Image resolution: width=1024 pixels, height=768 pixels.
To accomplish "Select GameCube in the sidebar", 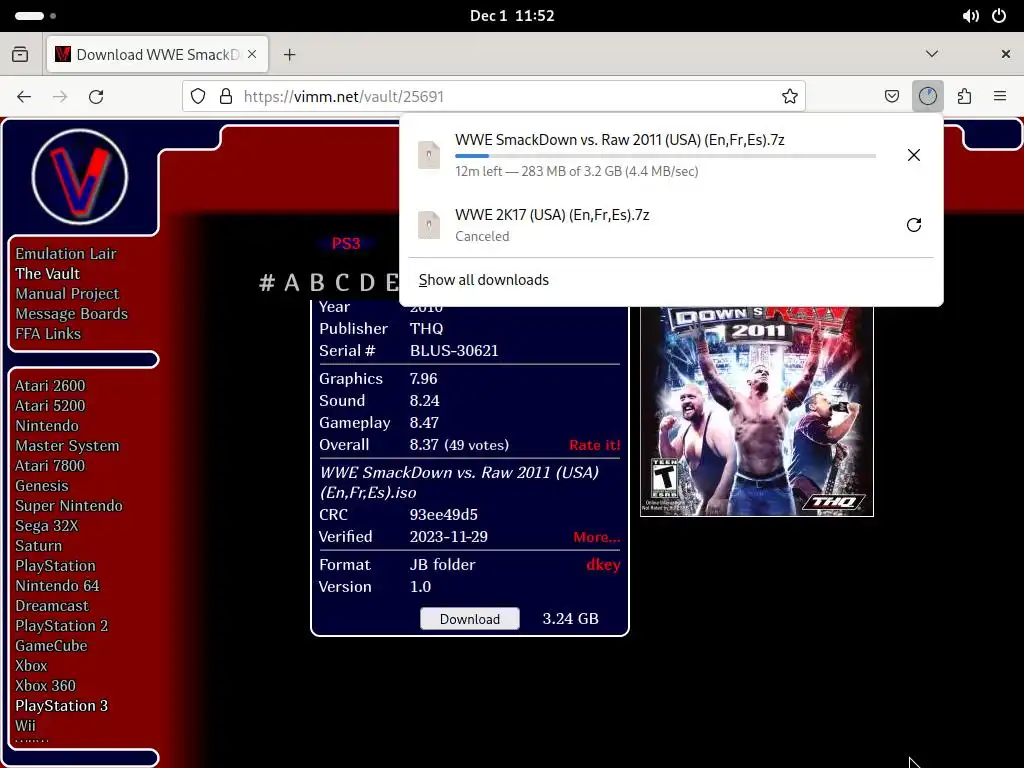I will coord(52,646).
